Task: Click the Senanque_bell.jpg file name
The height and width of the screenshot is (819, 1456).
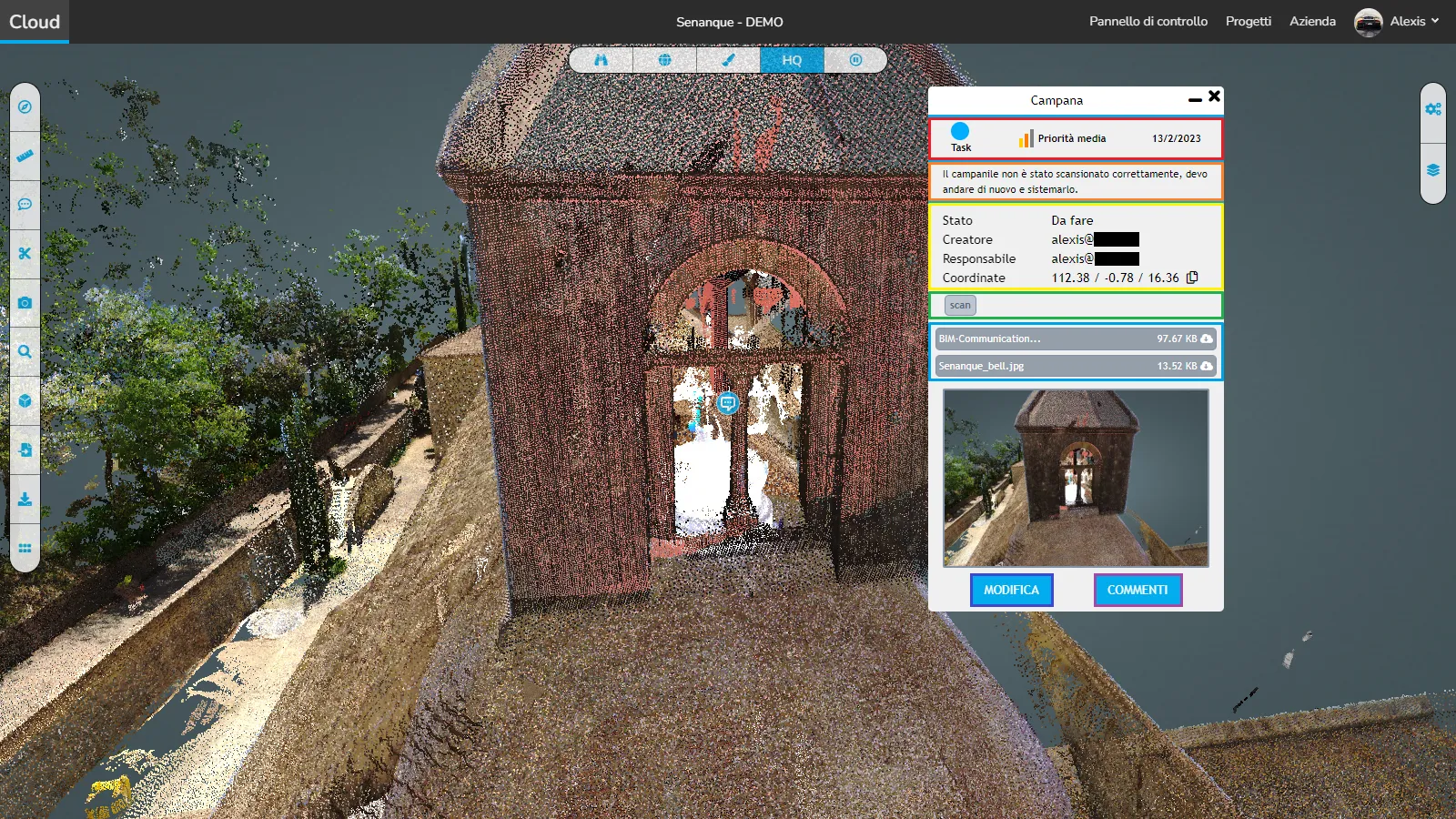Action: pyautogui.click(x=981, y=366)
